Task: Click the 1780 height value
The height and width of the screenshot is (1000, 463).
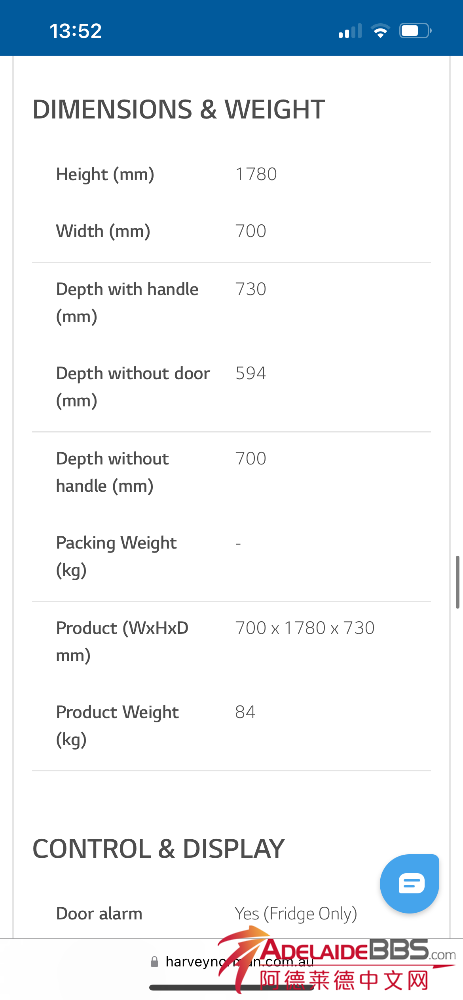Action: [256, 174]
